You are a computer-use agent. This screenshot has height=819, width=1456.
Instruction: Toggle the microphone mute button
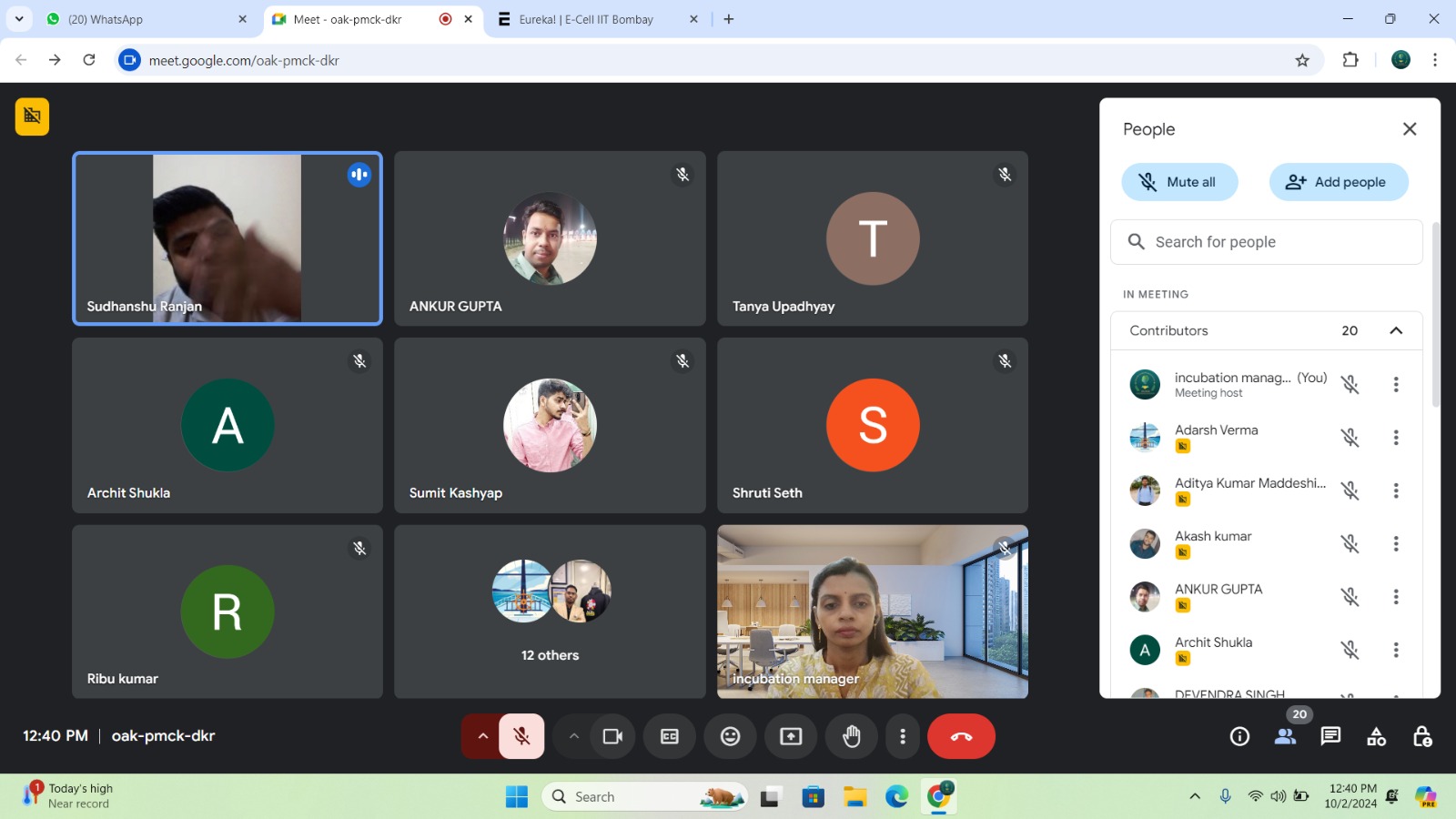coord(521,736)
